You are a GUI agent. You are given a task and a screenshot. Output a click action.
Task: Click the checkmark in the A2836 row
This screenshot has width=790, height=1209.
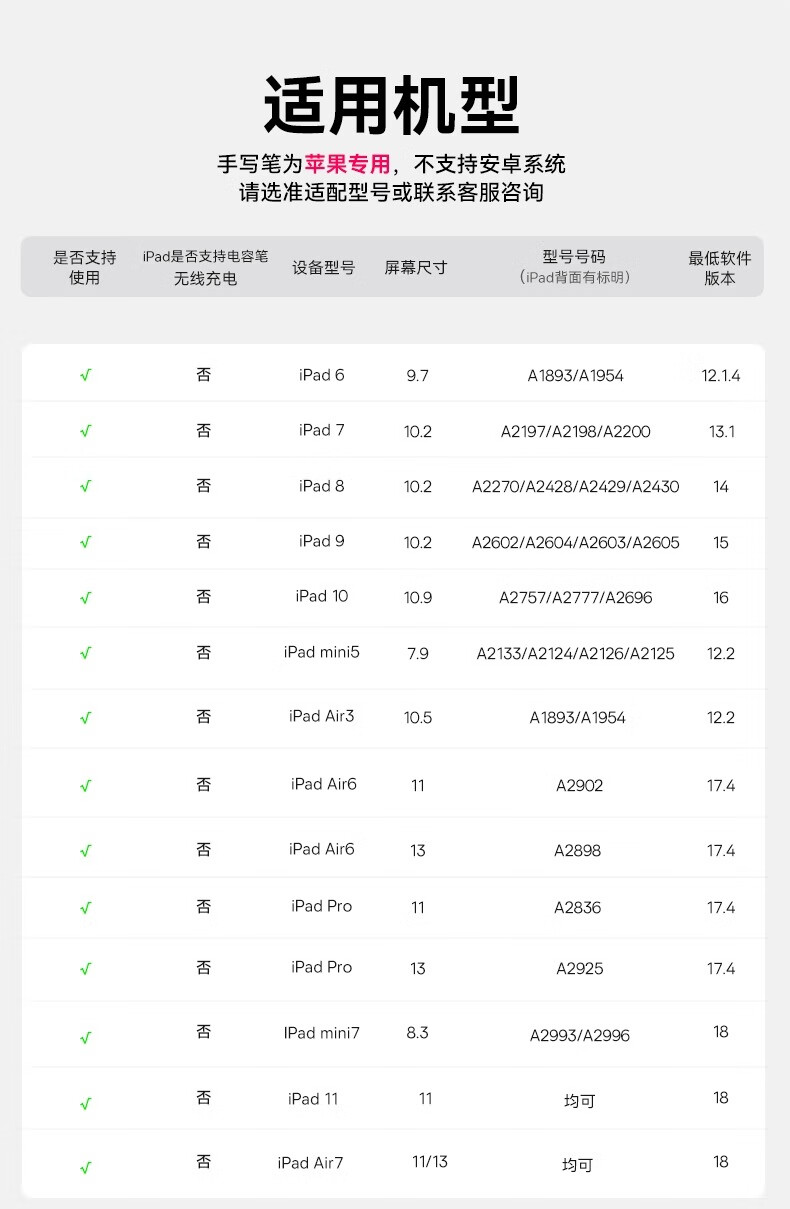(85, 908)
